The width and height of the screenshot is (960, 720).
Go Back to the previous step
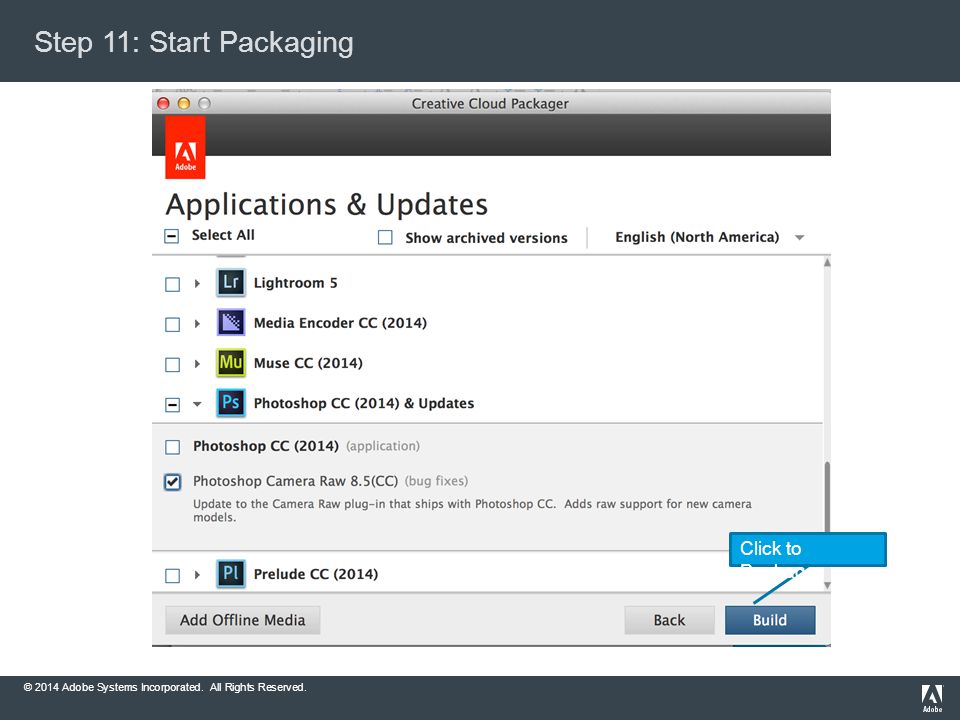coord(669,620)
